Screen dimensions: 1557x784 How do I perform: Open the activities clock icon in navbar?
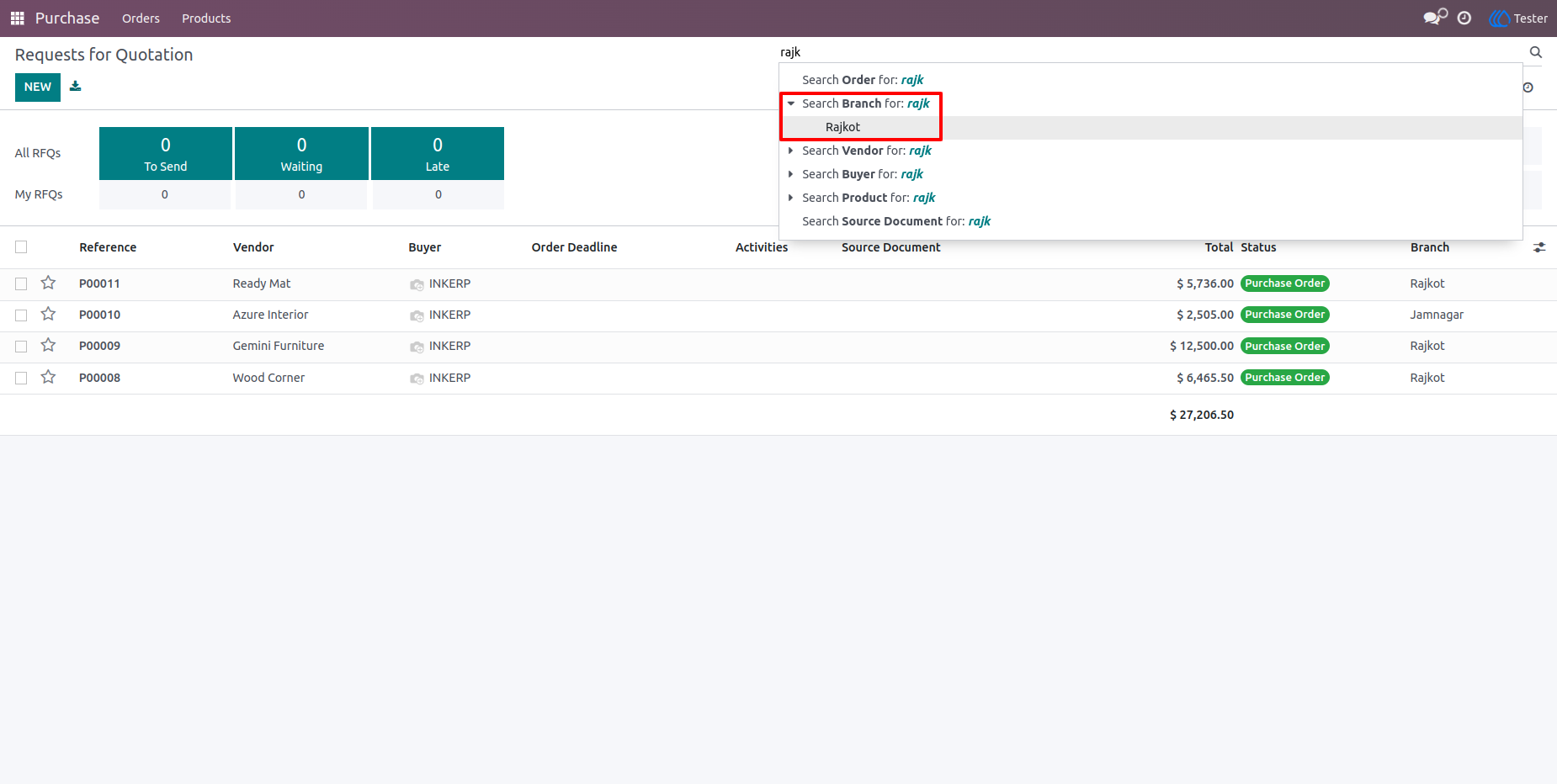[1464, 18]
